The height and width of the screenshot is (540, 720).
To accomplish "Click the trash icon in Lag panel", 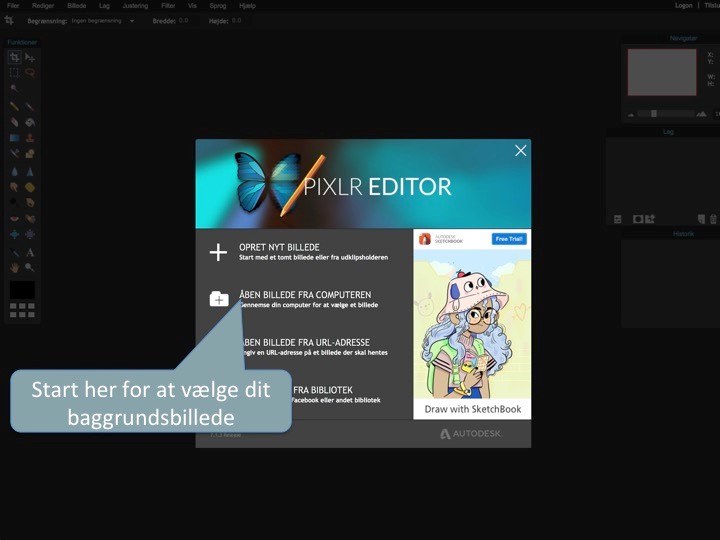I will (x=713, y=219).
